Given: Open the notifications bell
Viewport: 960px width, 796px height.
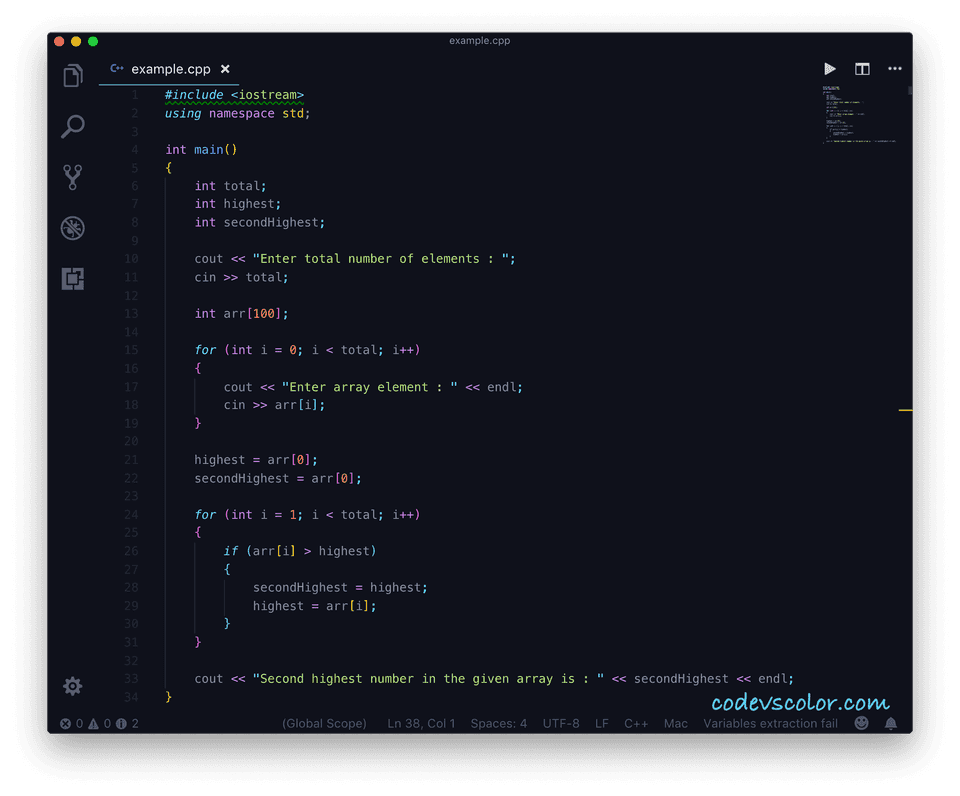Looking at the screenshot, I should (x=891, y=722).
